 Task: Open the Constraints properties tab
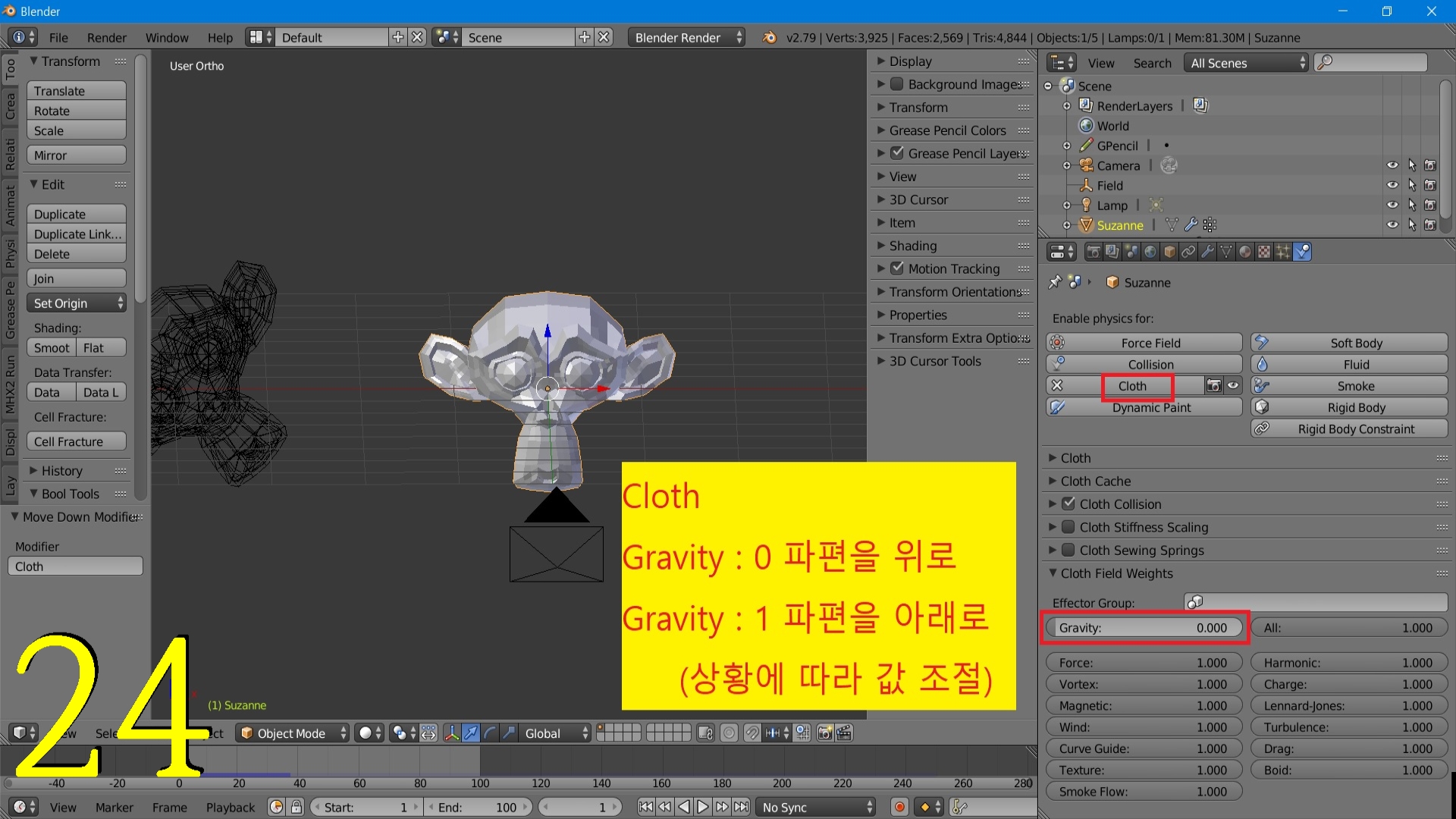pyautogui.click(x=1188, y=252)
